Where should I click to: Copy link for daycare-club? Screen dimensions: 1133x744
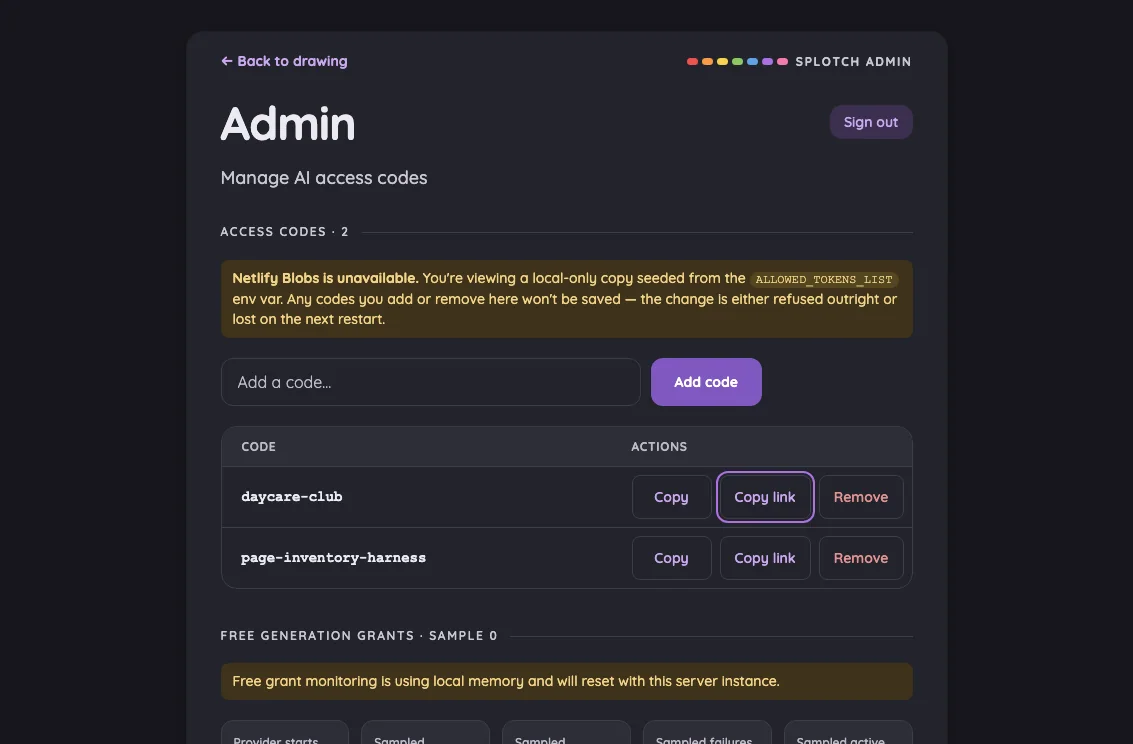pyautogui.click(x=764, y=497)
